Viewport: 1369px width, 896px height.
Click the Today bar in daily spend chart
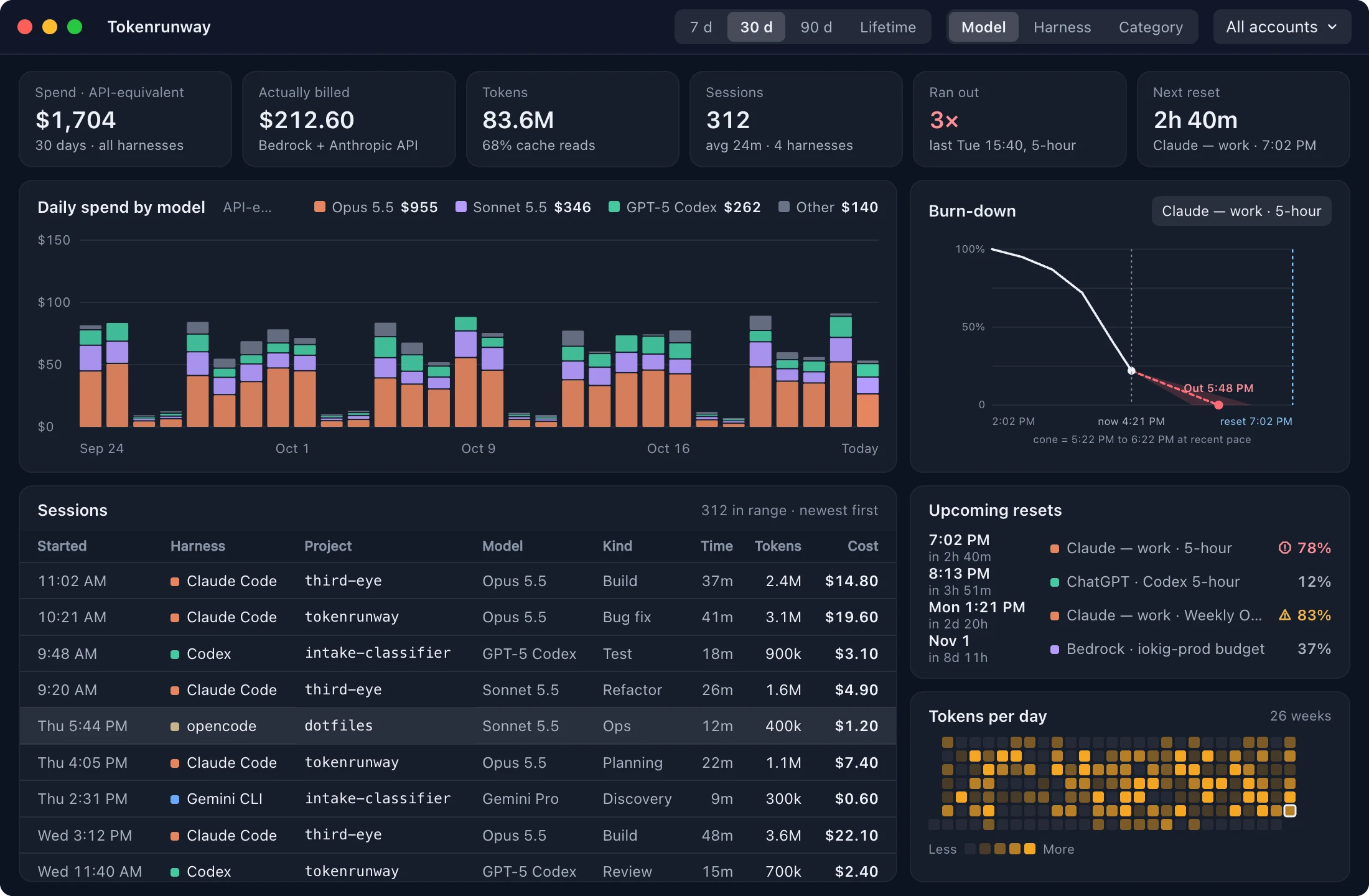tap(867, 393)
